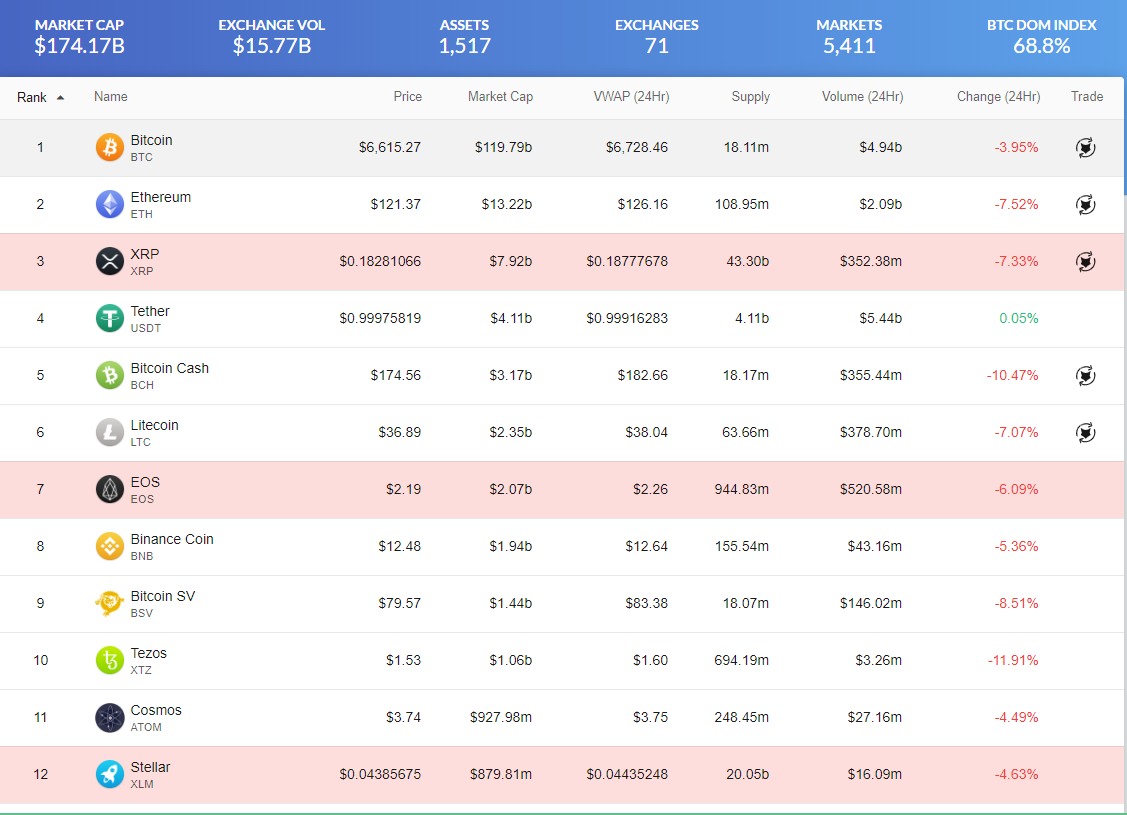The image size is (1127, 815).
Task: Click Stellar price $0.04385675
Action: pyautogui.click(x=380, y=774)
